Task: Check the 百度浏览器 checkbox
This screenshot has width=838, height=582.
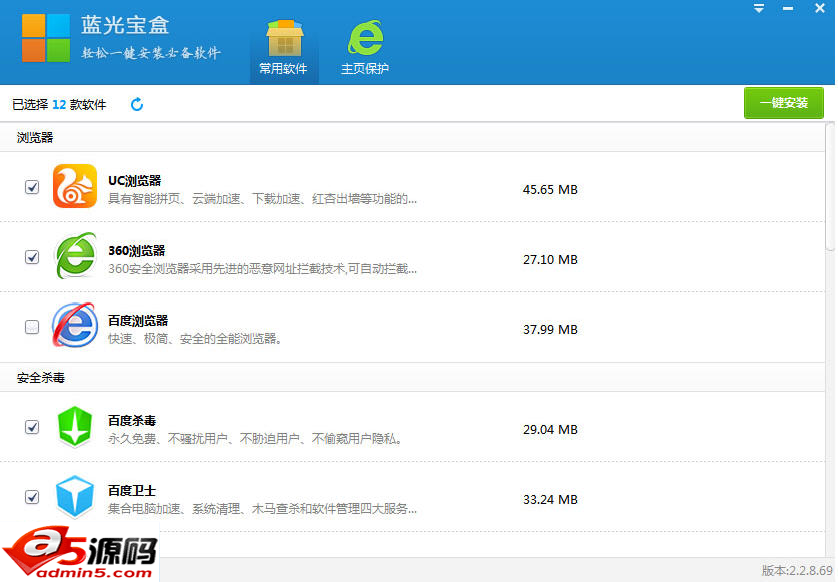Action: tap(32, 327)
